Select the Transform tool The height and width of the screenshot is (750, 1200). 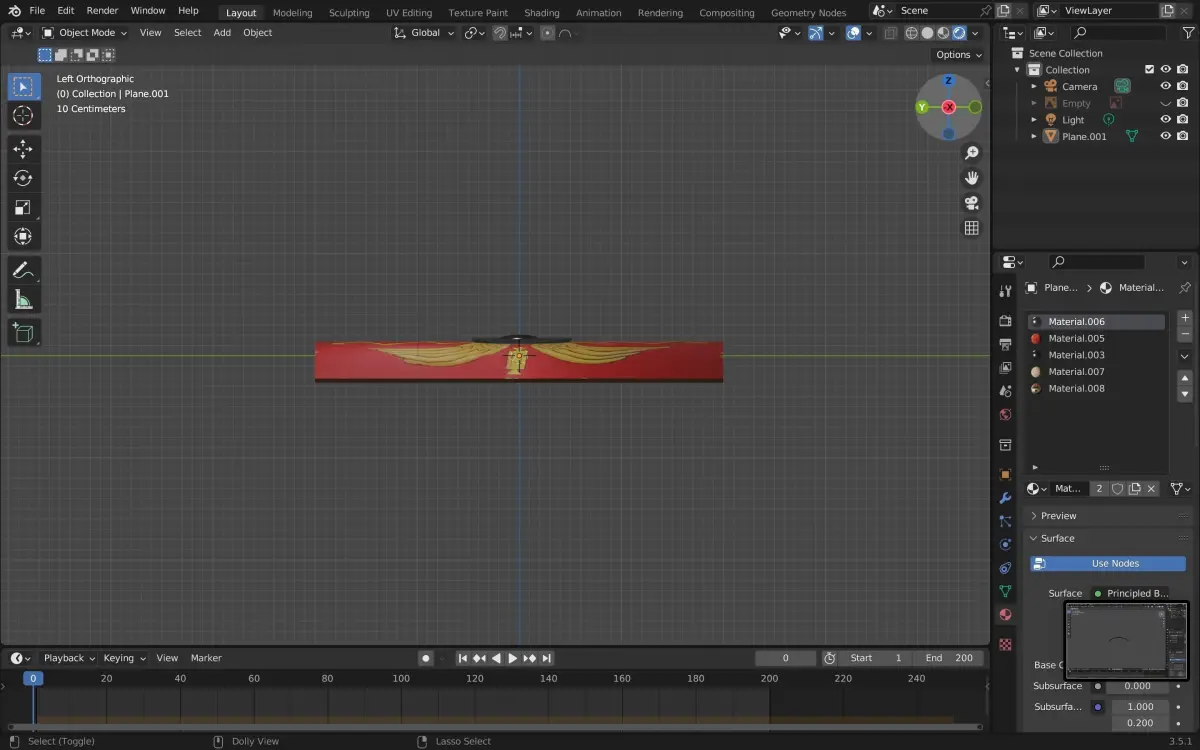coord(23,236)
